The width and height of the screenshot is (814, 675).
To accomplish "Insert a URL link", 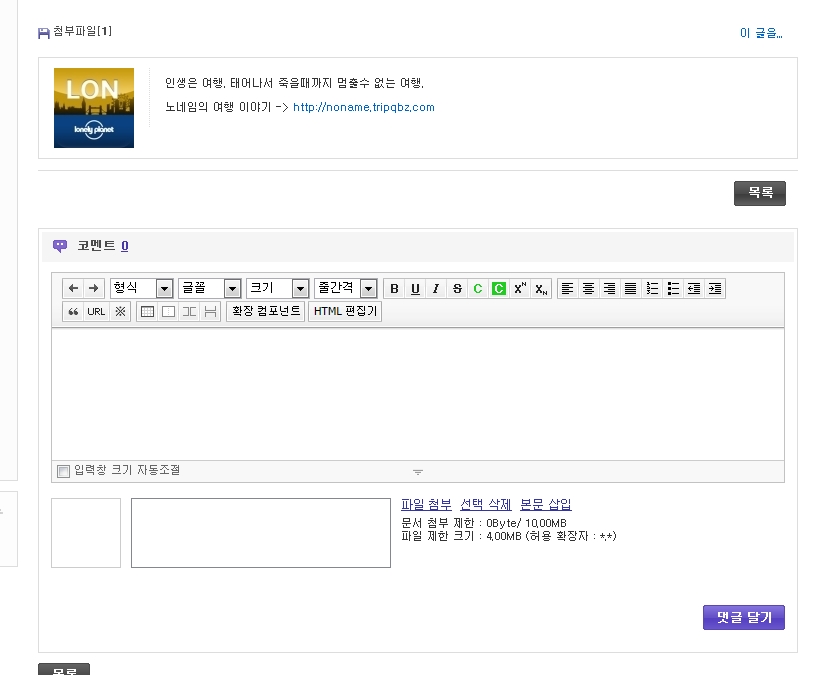I will [x=96, y=312].
